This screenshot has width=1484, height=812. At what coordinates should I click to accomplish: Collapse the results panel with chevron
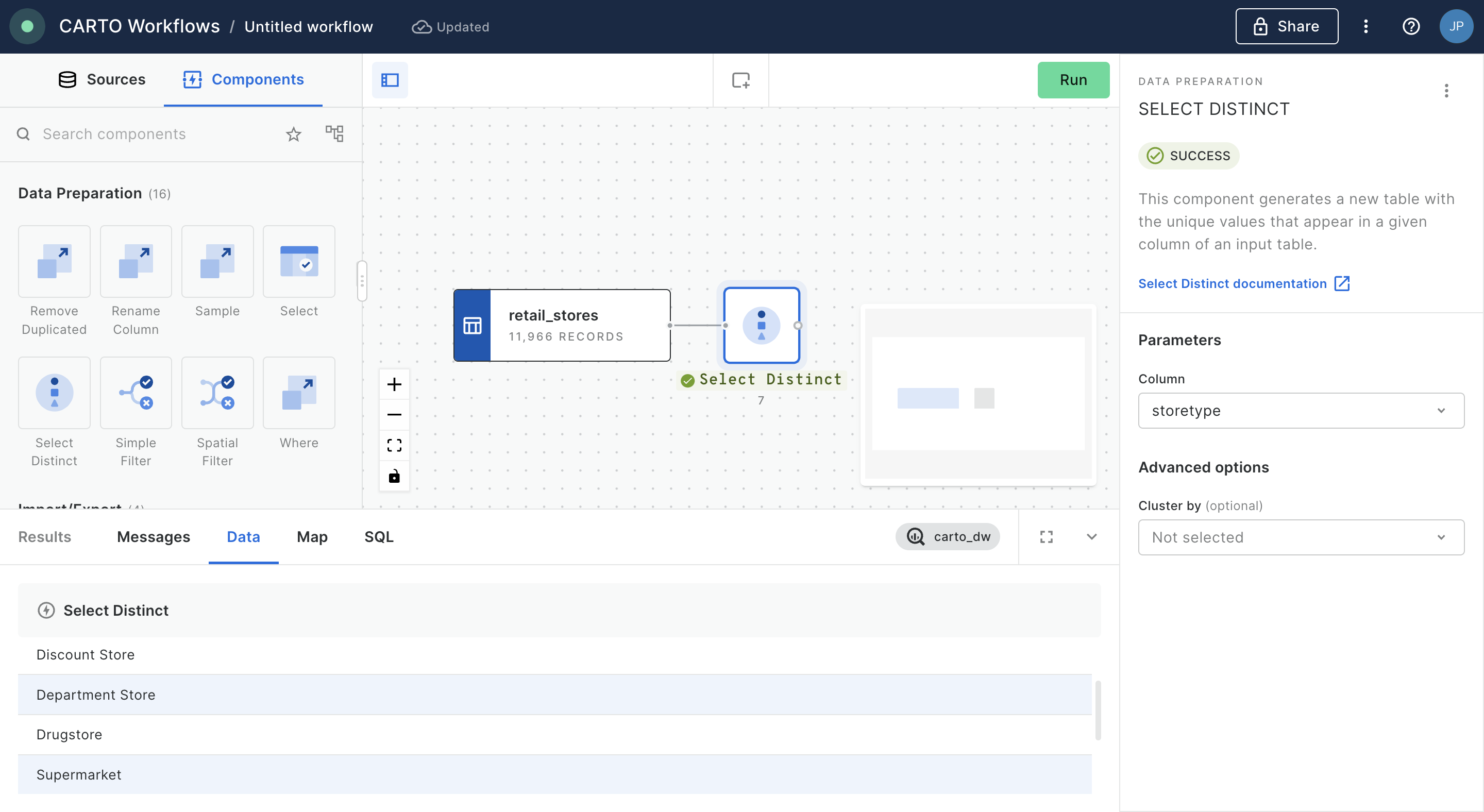tap(1091, 537)
